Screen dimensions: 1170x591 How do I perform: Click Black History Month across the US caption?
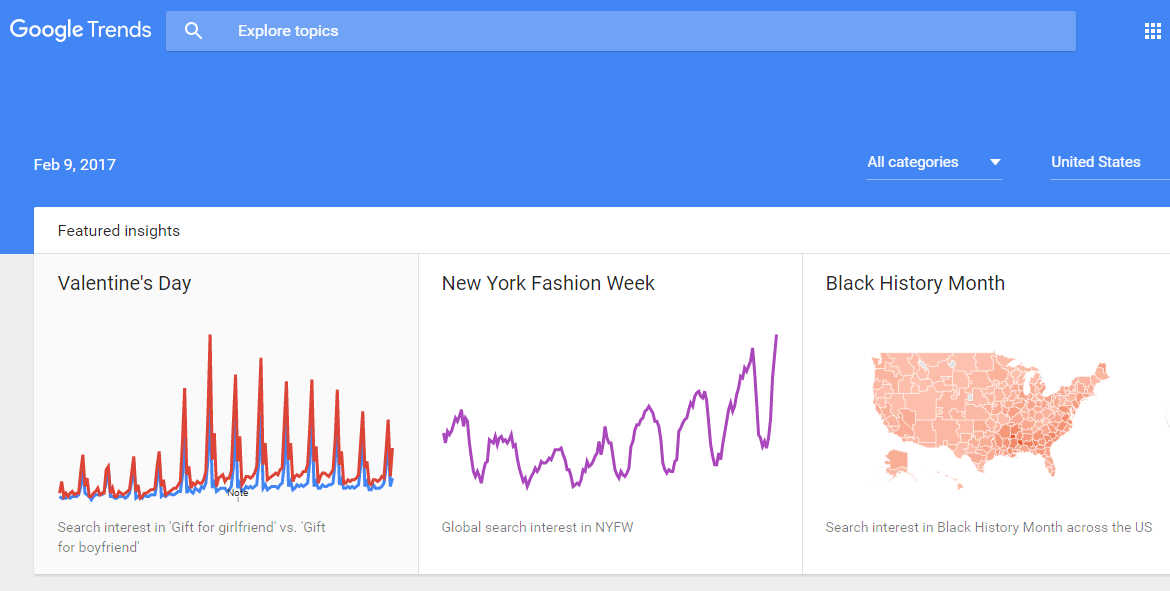989,528
